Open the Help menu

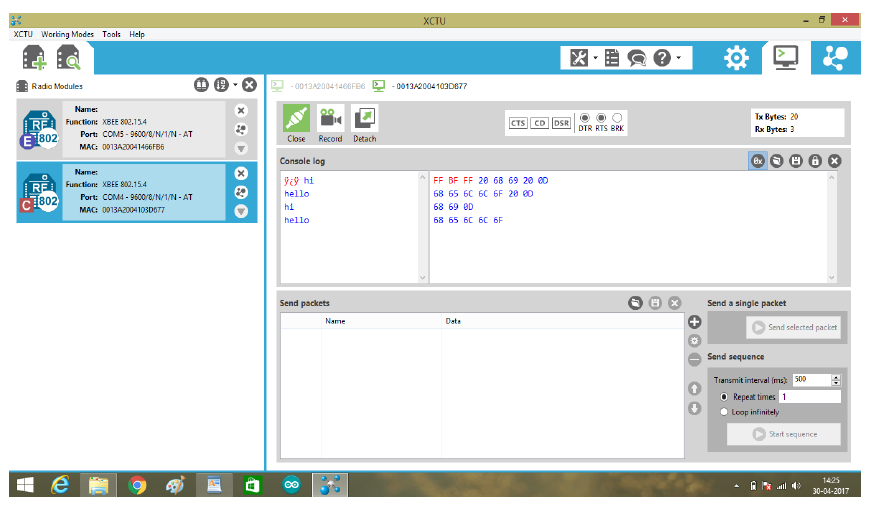(x=137, y=34)
